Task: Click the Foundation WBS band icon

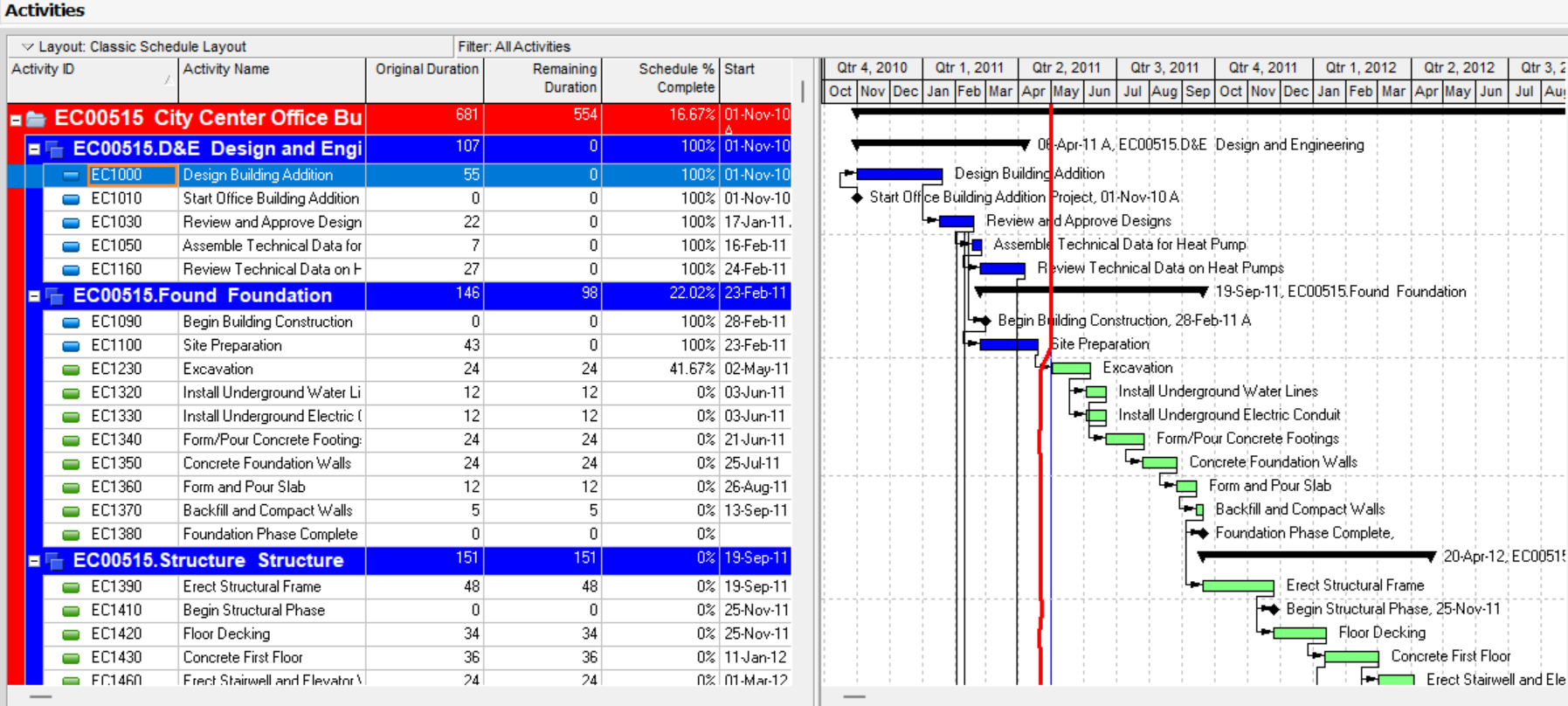Action: tap(54, 296)
